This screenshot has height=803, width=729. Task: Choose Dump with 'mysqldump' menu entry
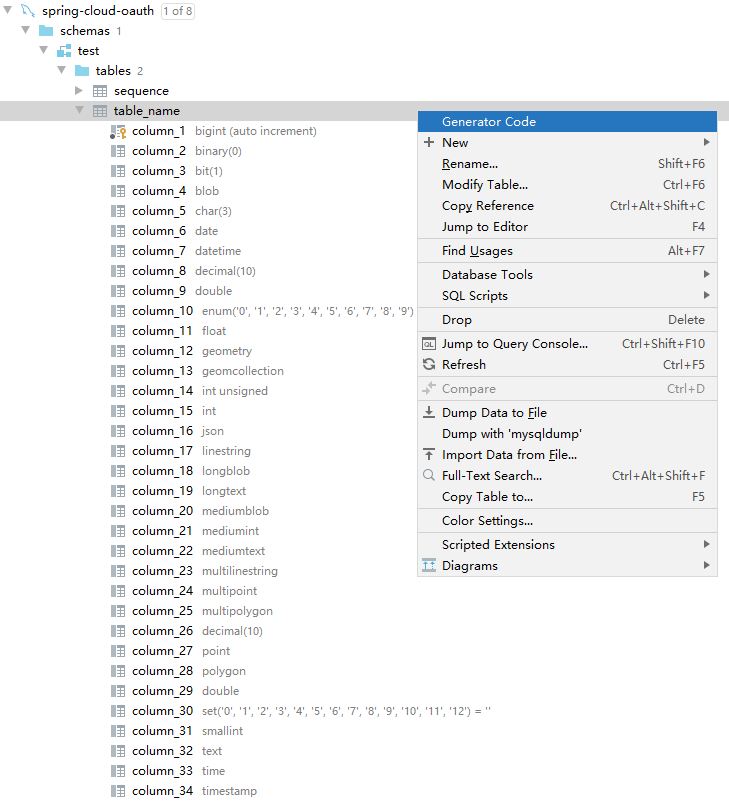(x=567, y=434)
